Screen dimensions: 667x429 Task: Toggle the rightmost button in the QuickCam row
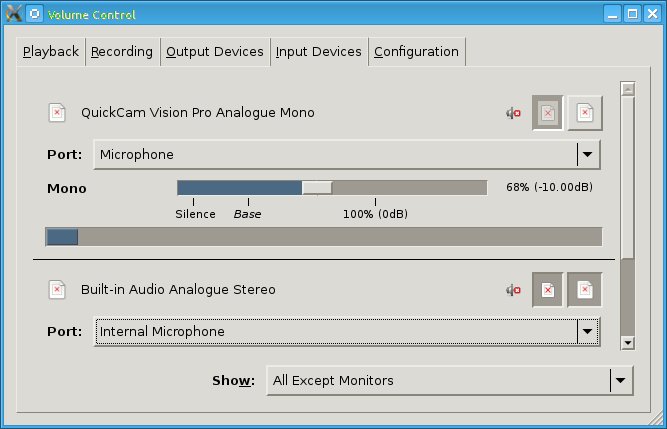pyautogui.click(x=585, y=113)
